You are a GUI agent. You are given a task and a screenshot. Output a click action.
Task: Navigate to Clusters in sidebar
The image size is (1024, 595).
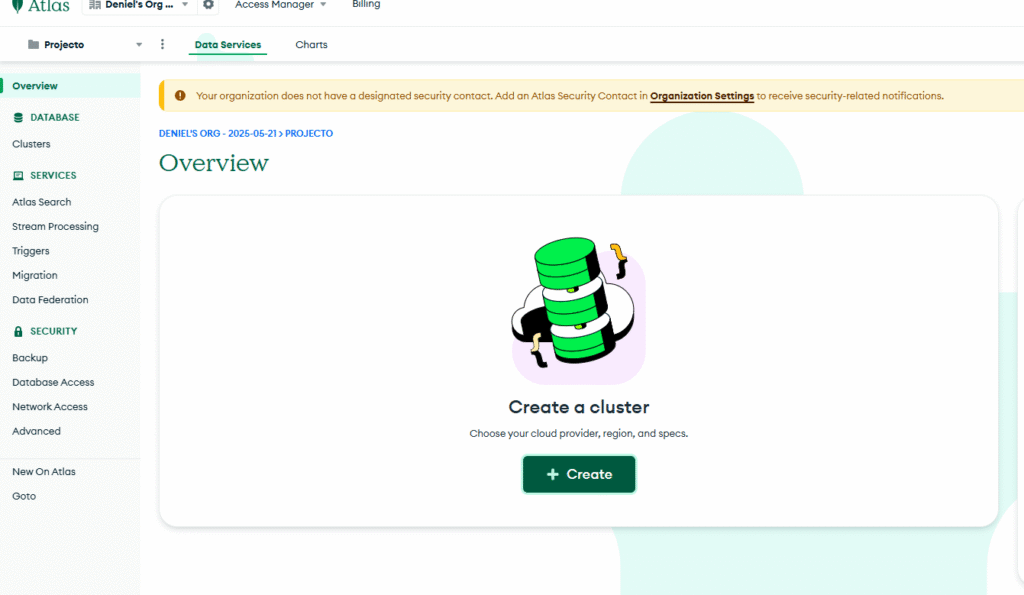31,144
